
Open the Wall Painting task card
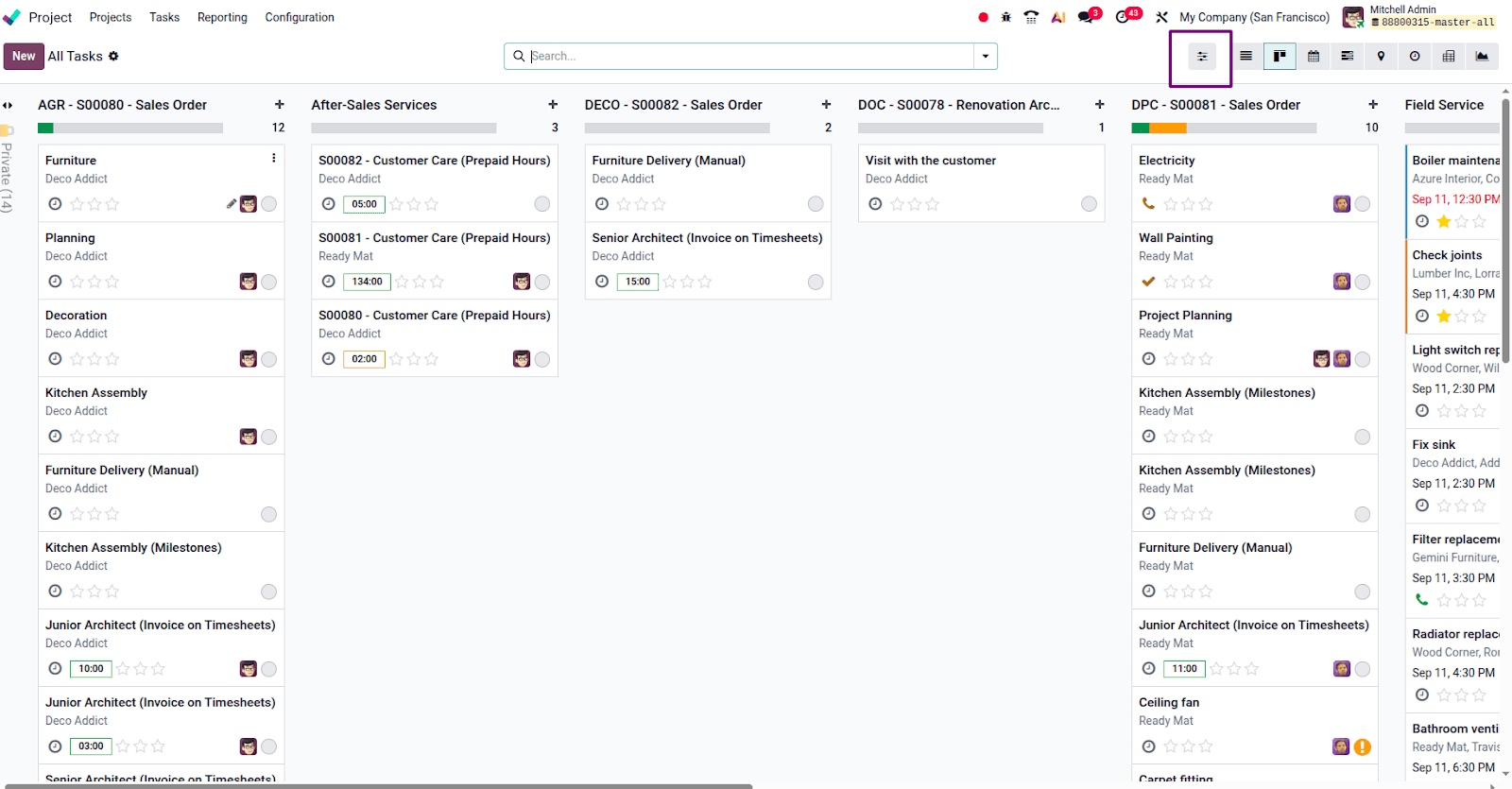pyautogui.click(x=1254, y=261)
